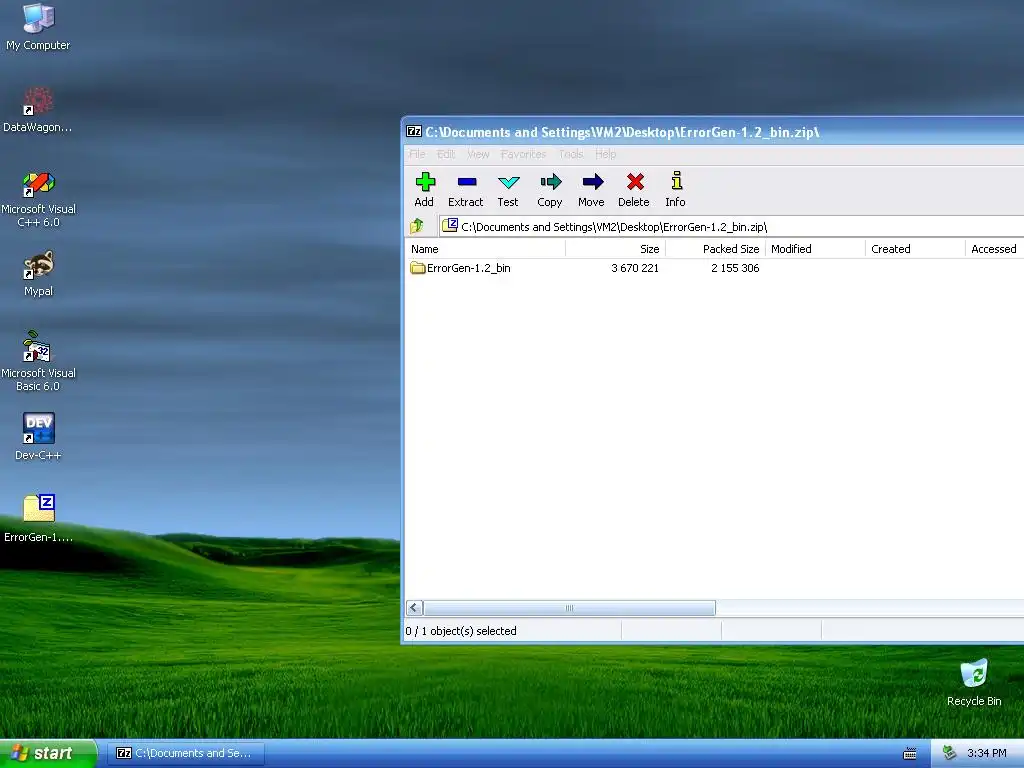Select Microsoft Visual Basic 6.0 shortcut
The image size is (1024, 768).
pyautogui.click(x=38, y=362)
